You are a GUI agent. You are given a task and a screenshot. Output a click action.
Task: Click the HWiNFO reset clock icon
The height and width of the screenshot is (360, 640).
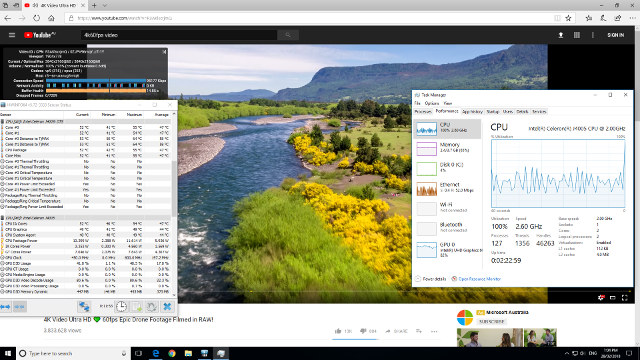coord(121,306)
